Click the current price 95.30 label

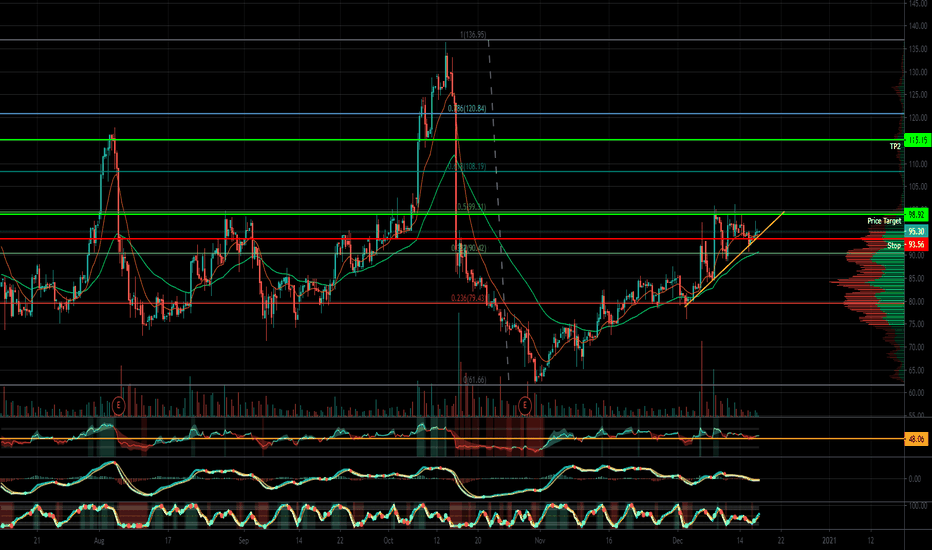[x=917, y=231]
